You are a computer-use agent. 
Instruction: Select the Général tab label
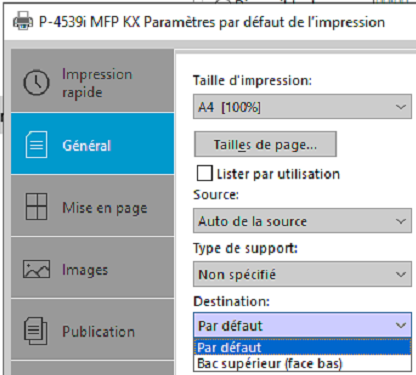(87, 146)
